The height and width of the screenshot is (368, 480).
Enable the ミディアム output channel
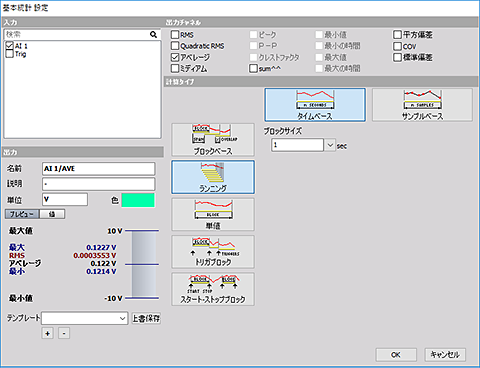tap(175, 68)
